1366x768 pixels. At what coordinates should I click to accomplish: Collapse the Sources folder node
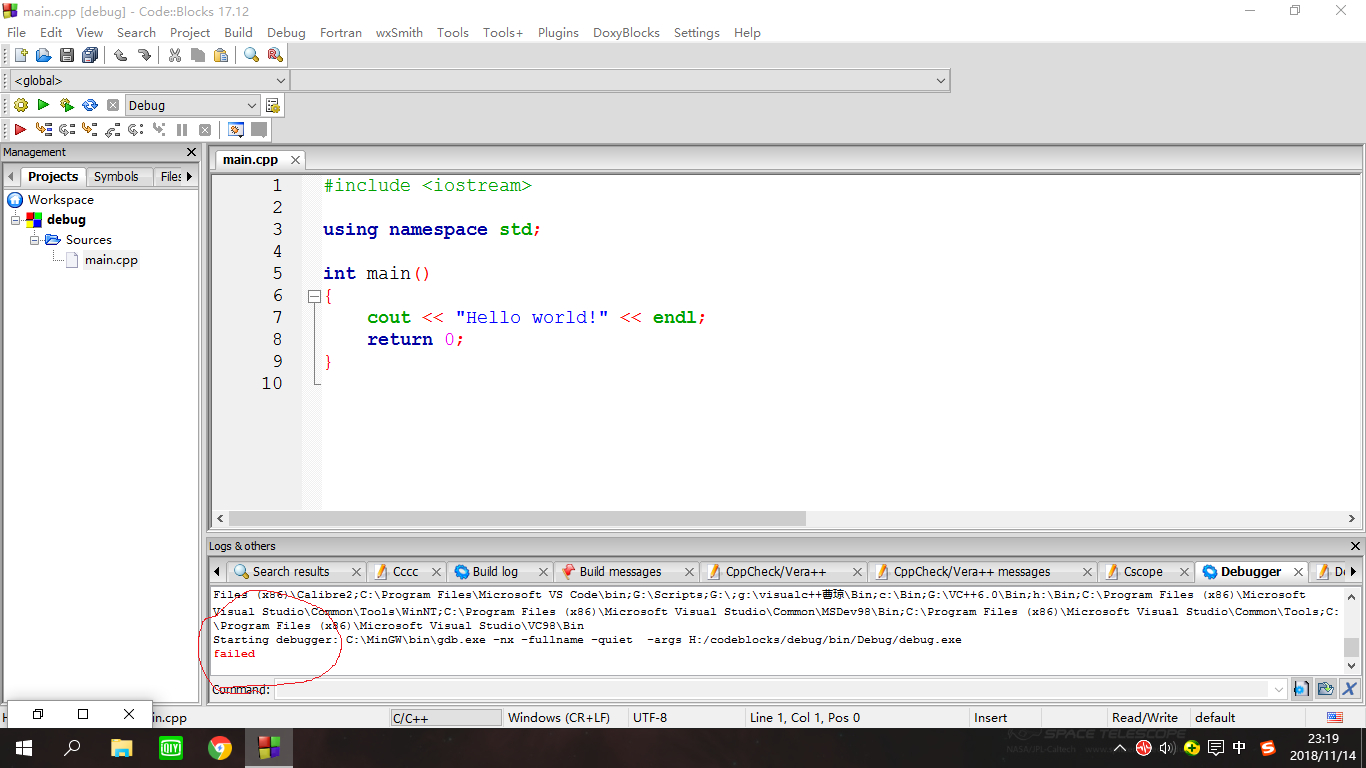34,240
